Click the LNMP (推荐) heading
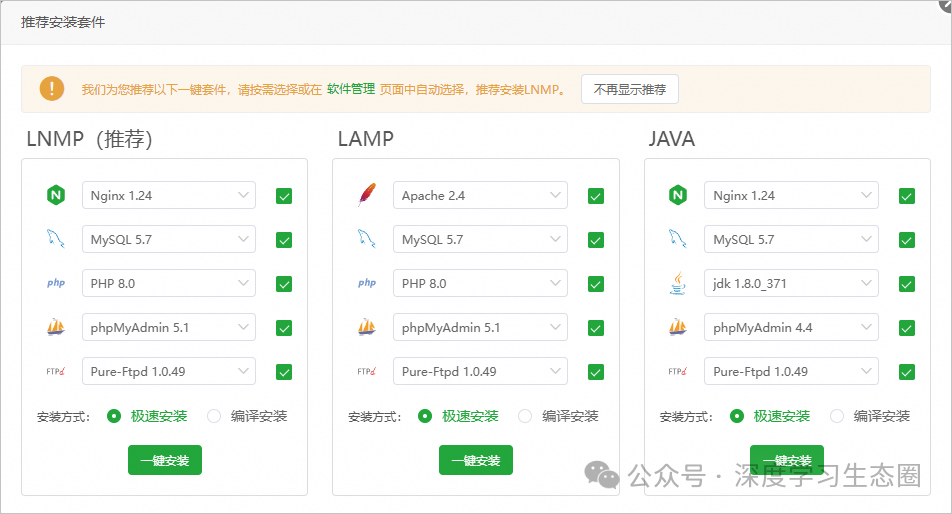Image resolution: width=952 pixels, height=514 pixels. (x=89, y=139)
